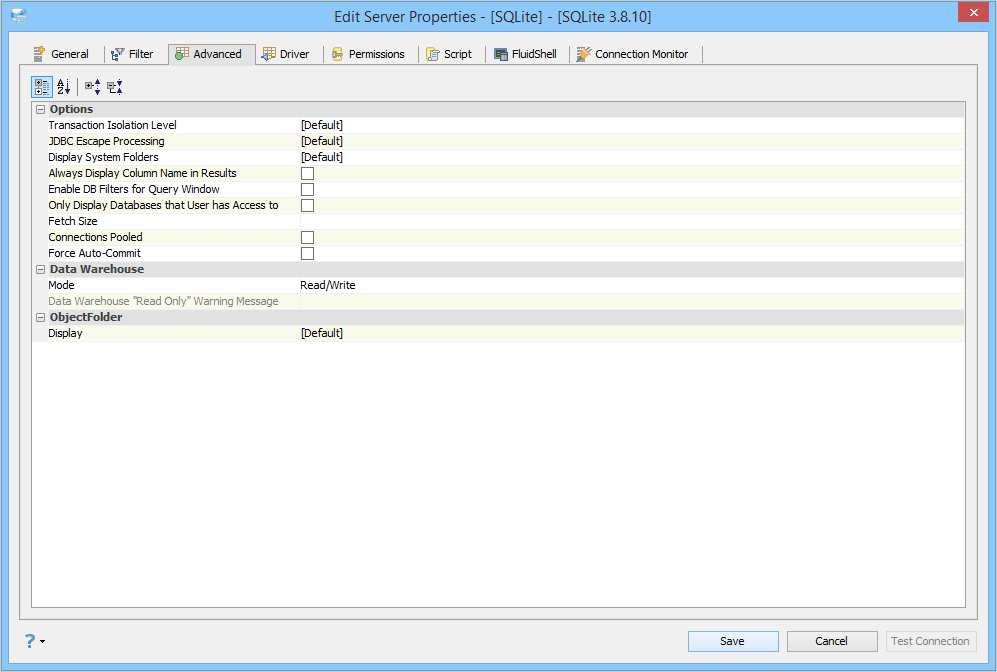Select the Categorized view toolbar icon
This screenshot has width=997, height=672.
42,86
